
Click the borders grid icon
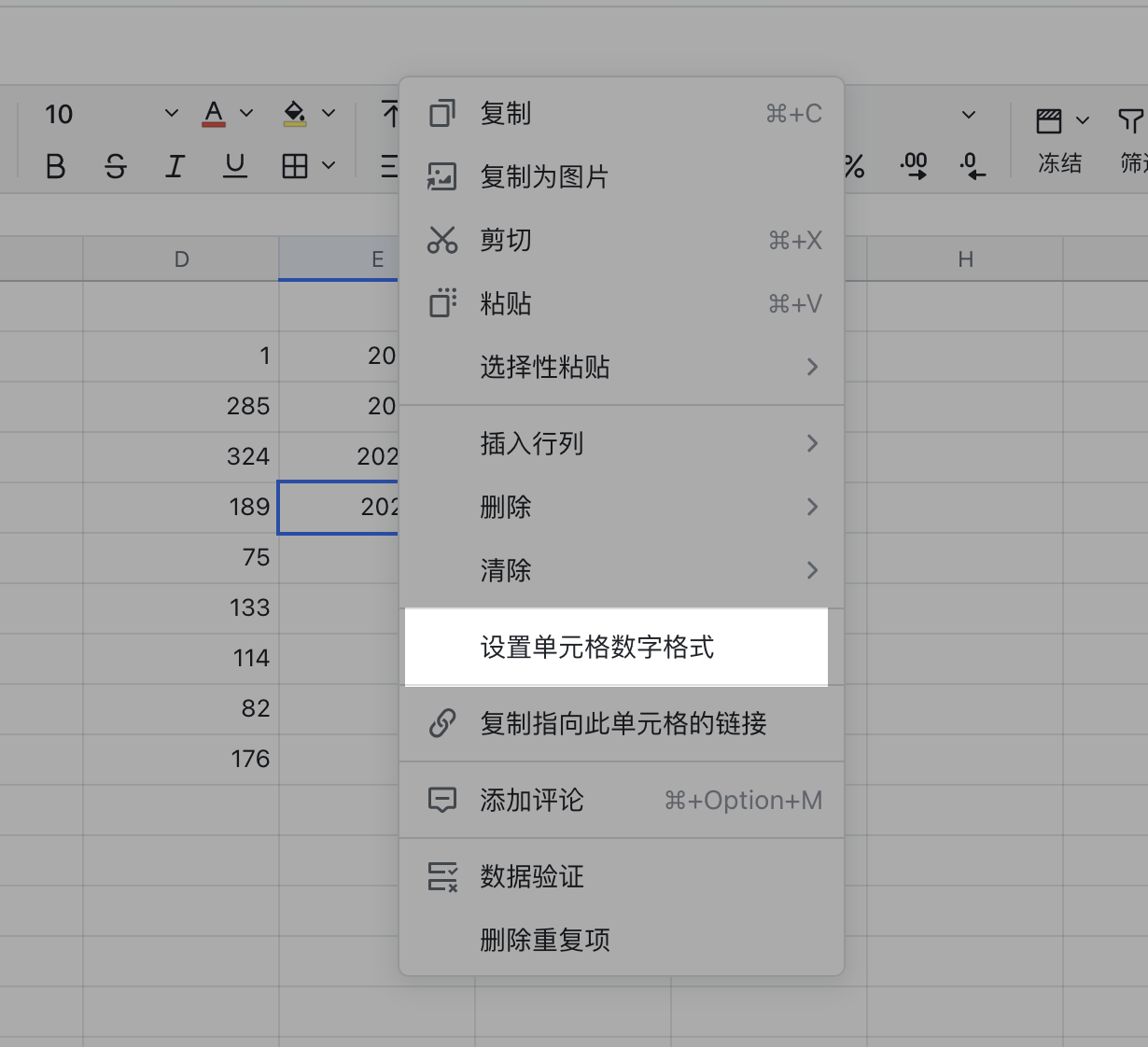295,166
